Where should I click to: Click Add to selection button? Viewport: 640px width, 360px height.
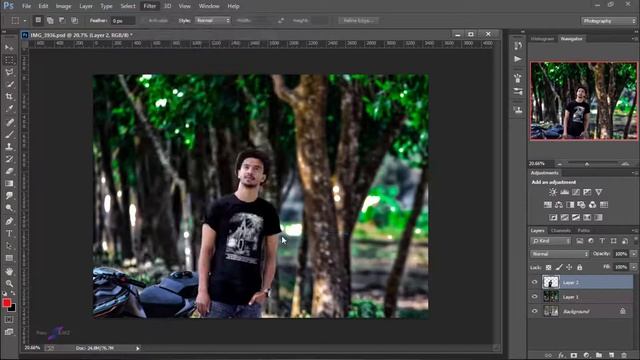click(x=50, y=20)
